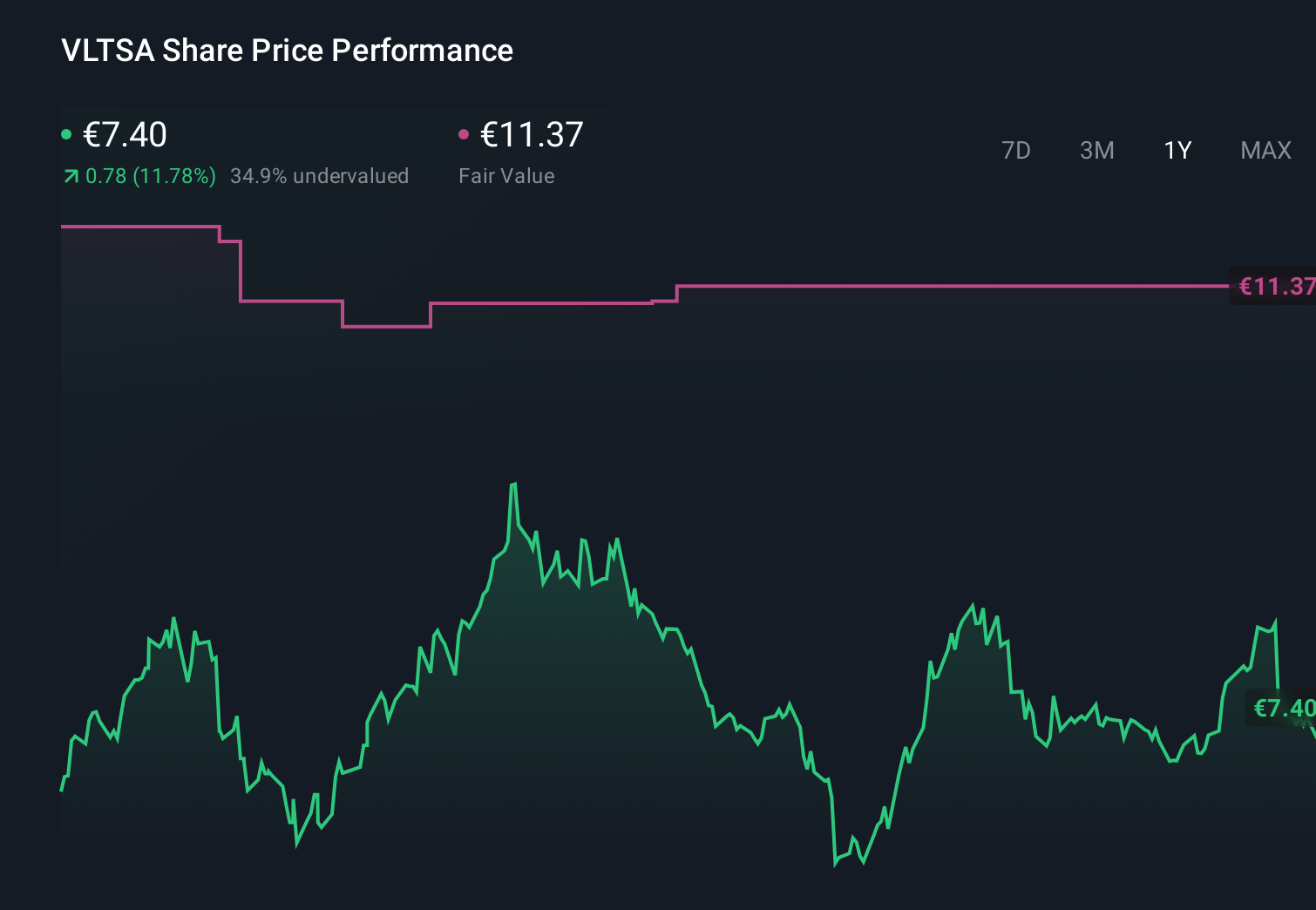Click the Fair Value text label
Image resolution: width=1316 pixels, height=910 pixels.
pyautogui.click(x=505, y=175)
